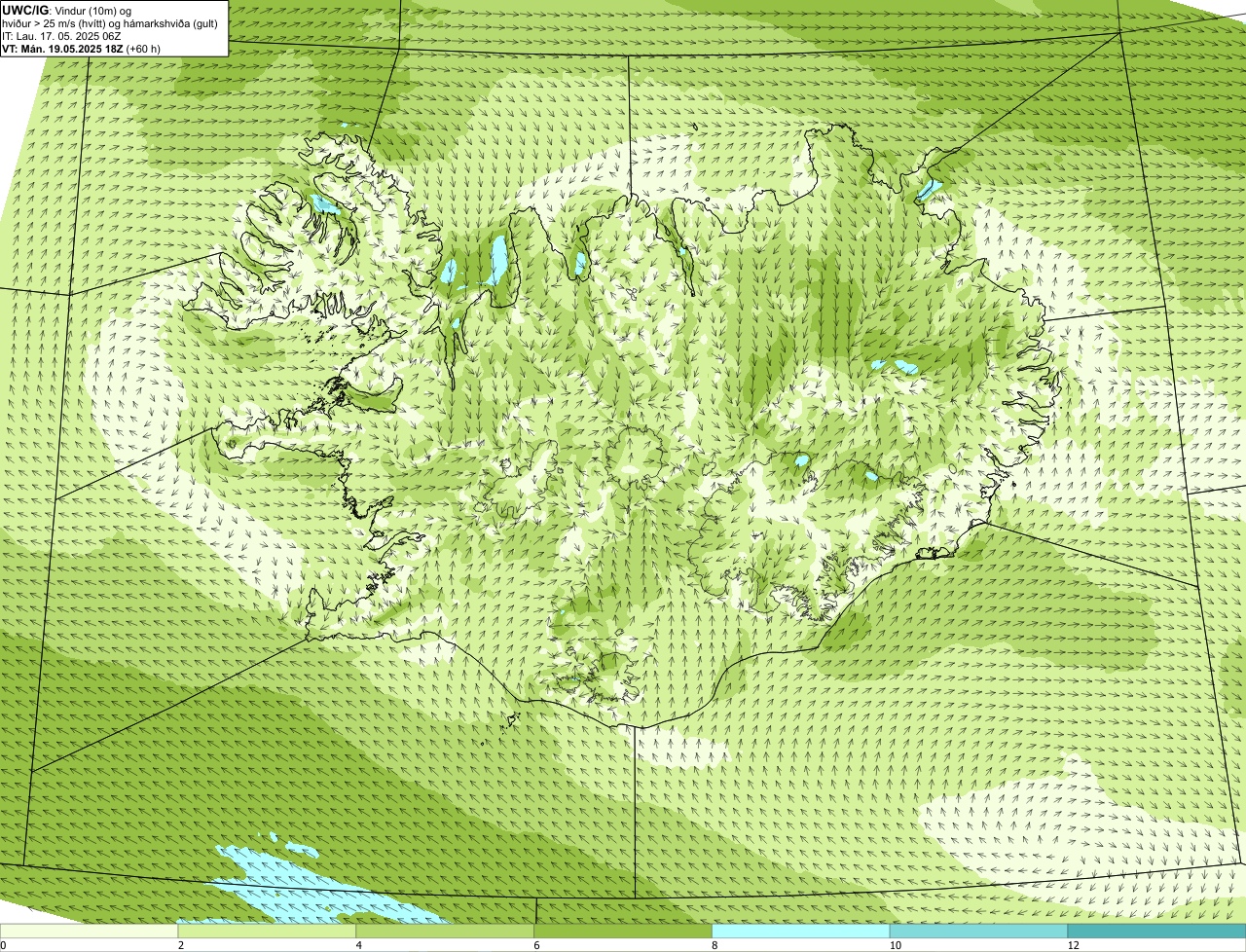1246x952 pixels.
Task: Click the scale label "4"
Action: coord(359,945)
